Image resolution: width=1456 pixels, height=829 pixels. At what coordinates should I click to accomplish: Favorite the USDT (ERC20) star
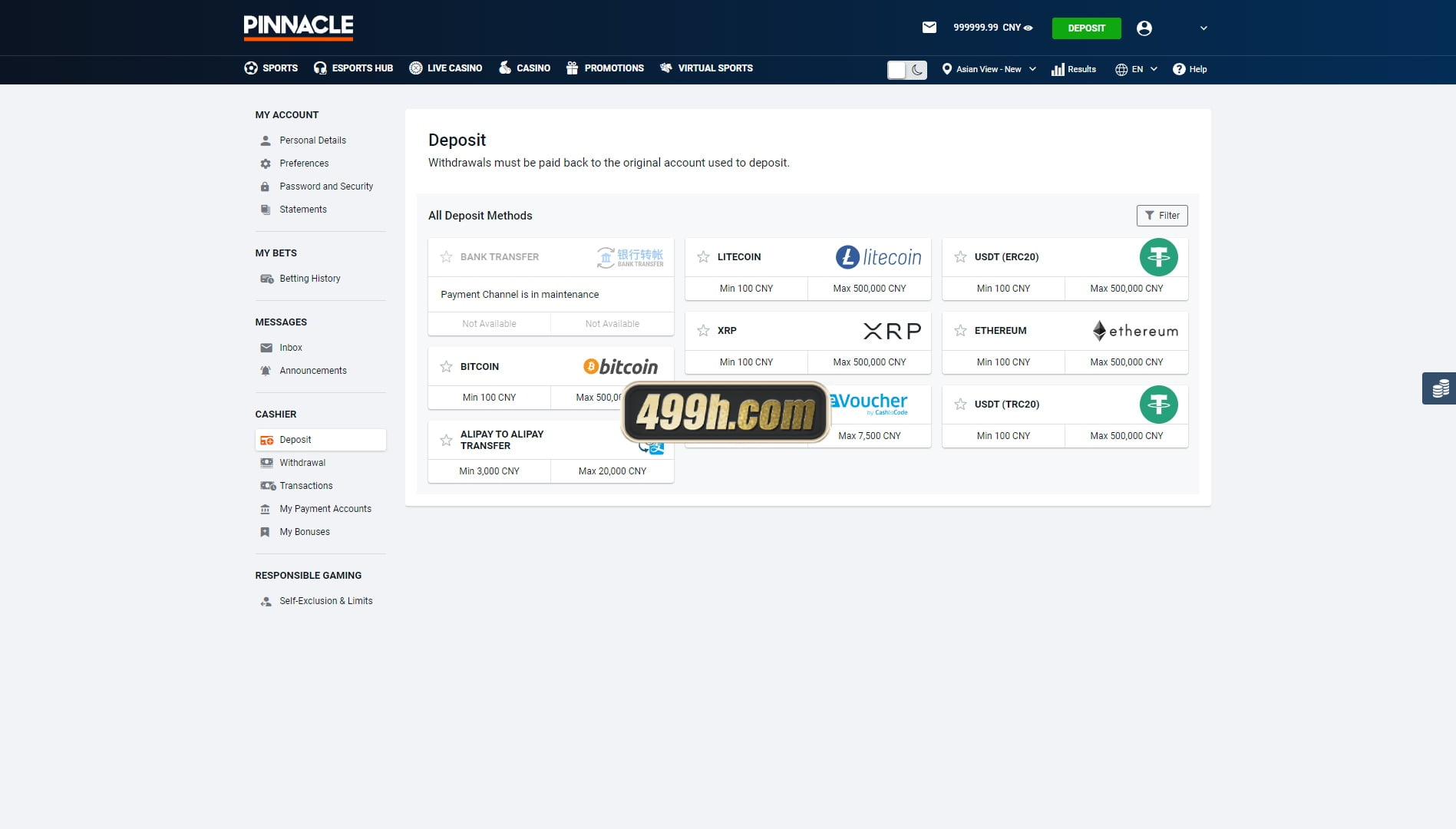960,257
